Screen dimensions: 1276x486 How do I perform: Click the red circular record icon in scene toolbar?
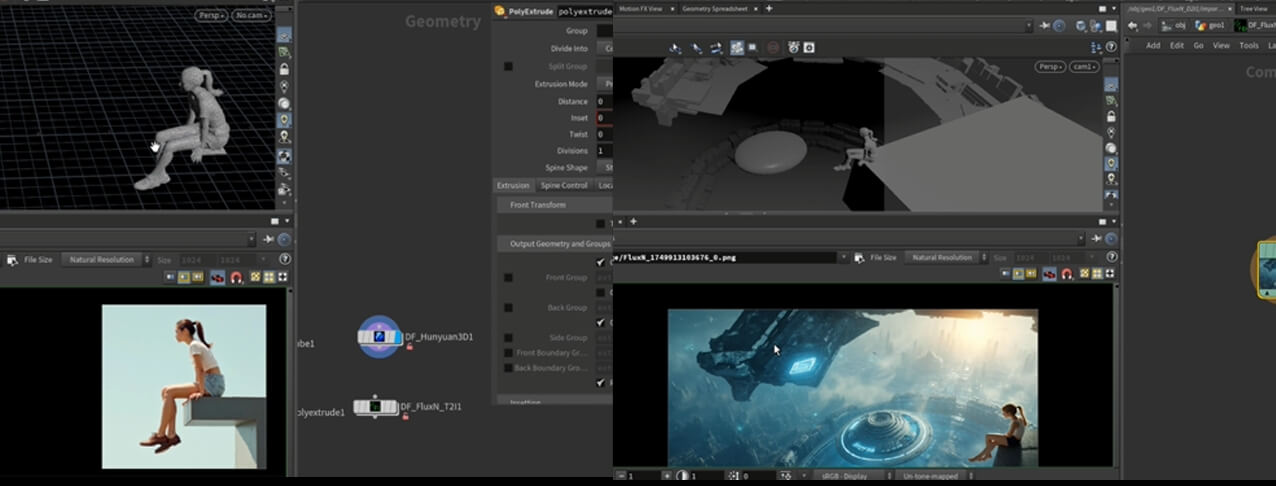click(773, 47)
